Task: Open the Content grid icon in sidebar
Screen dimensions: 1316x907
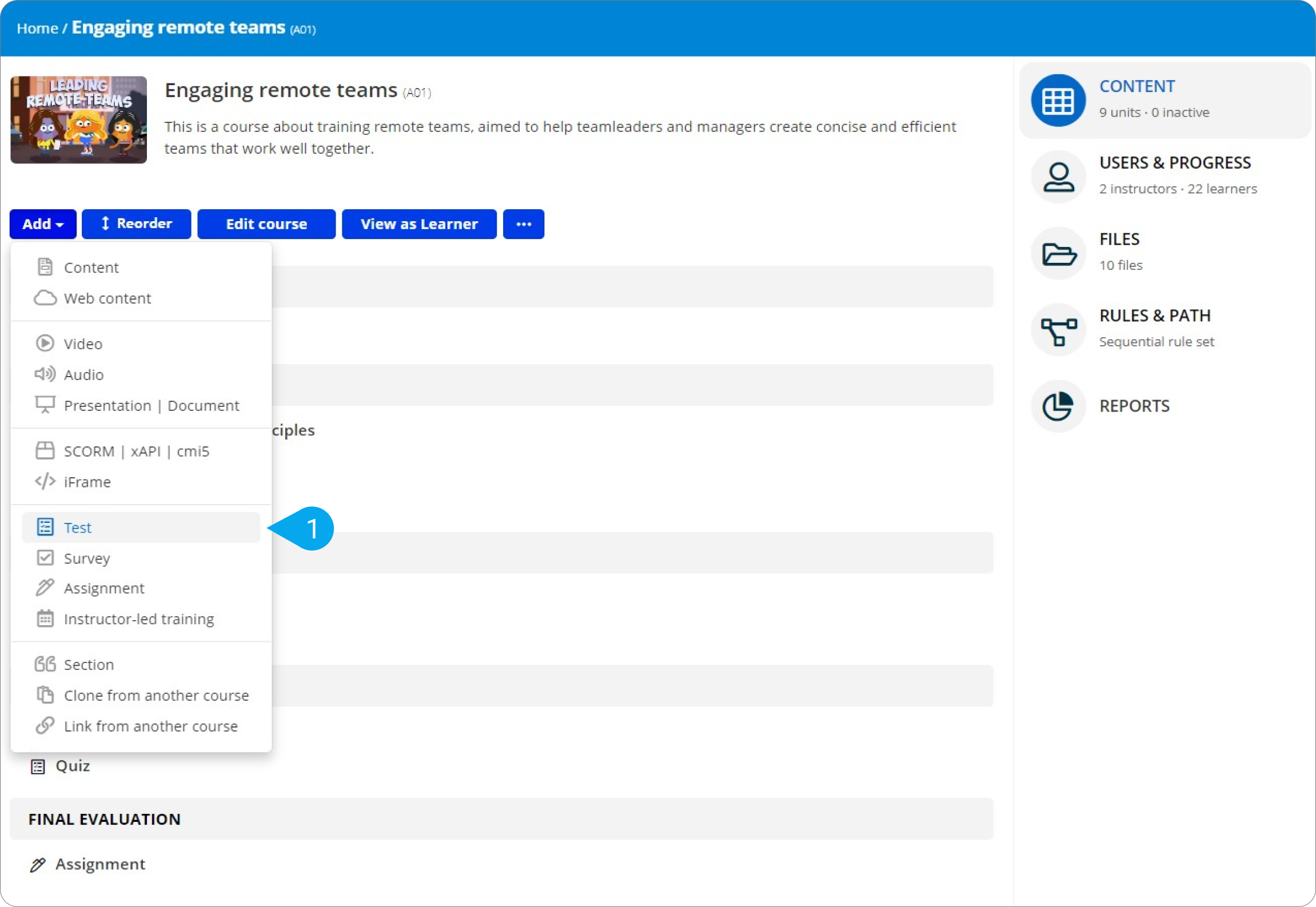Action: point(1058,101)
